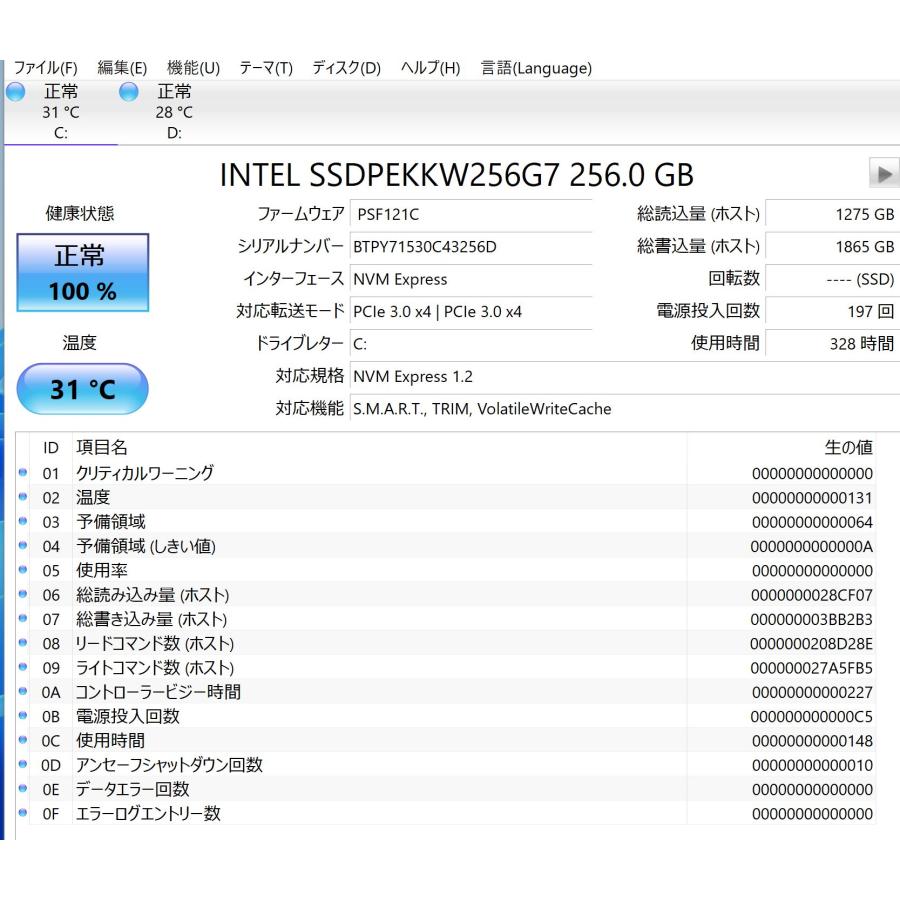The image size is (900, 900).
Task: Click the ID column header
Action: point(51,447)
